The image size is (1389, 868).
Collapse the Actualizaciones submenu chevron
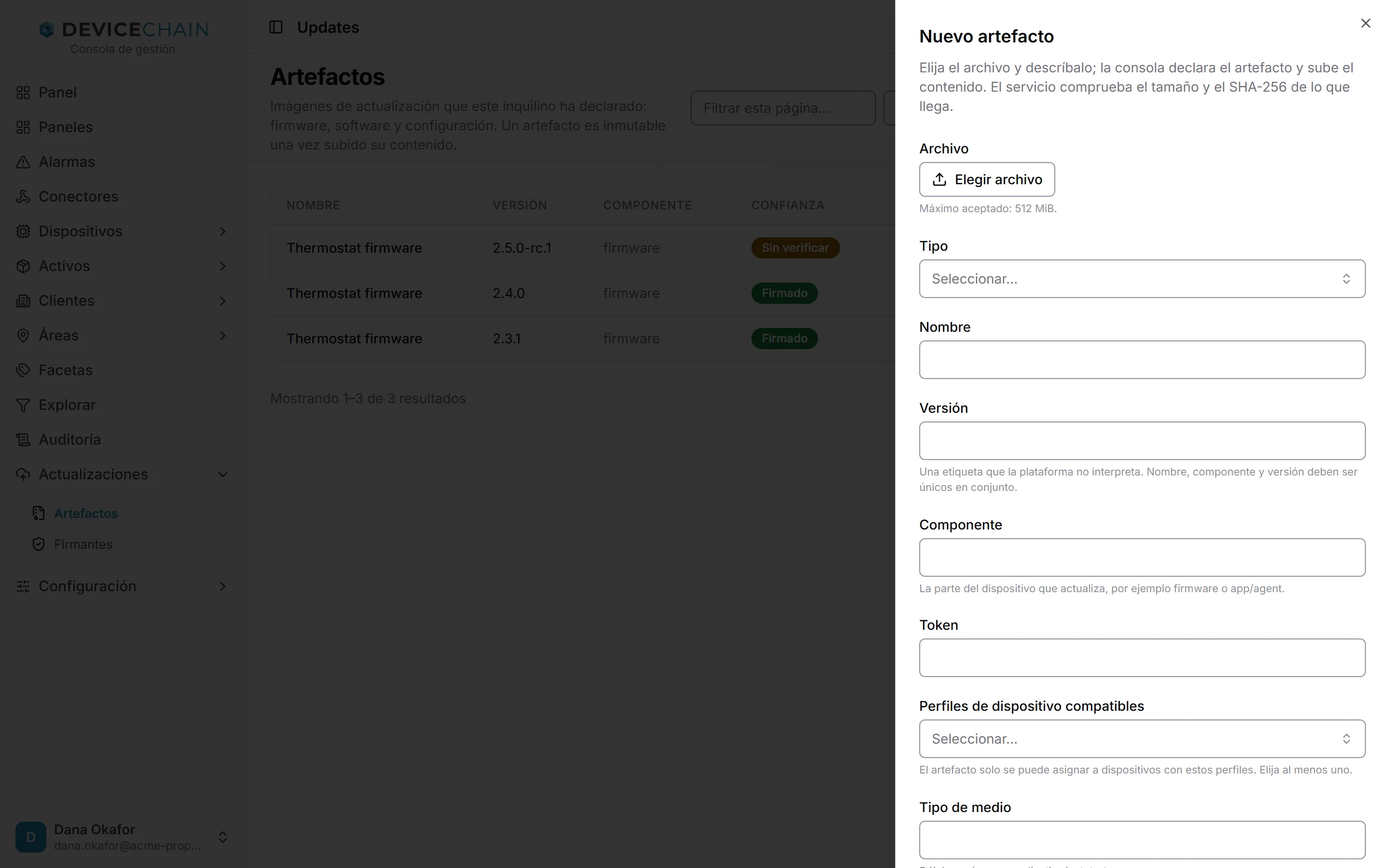click(223, 475)
